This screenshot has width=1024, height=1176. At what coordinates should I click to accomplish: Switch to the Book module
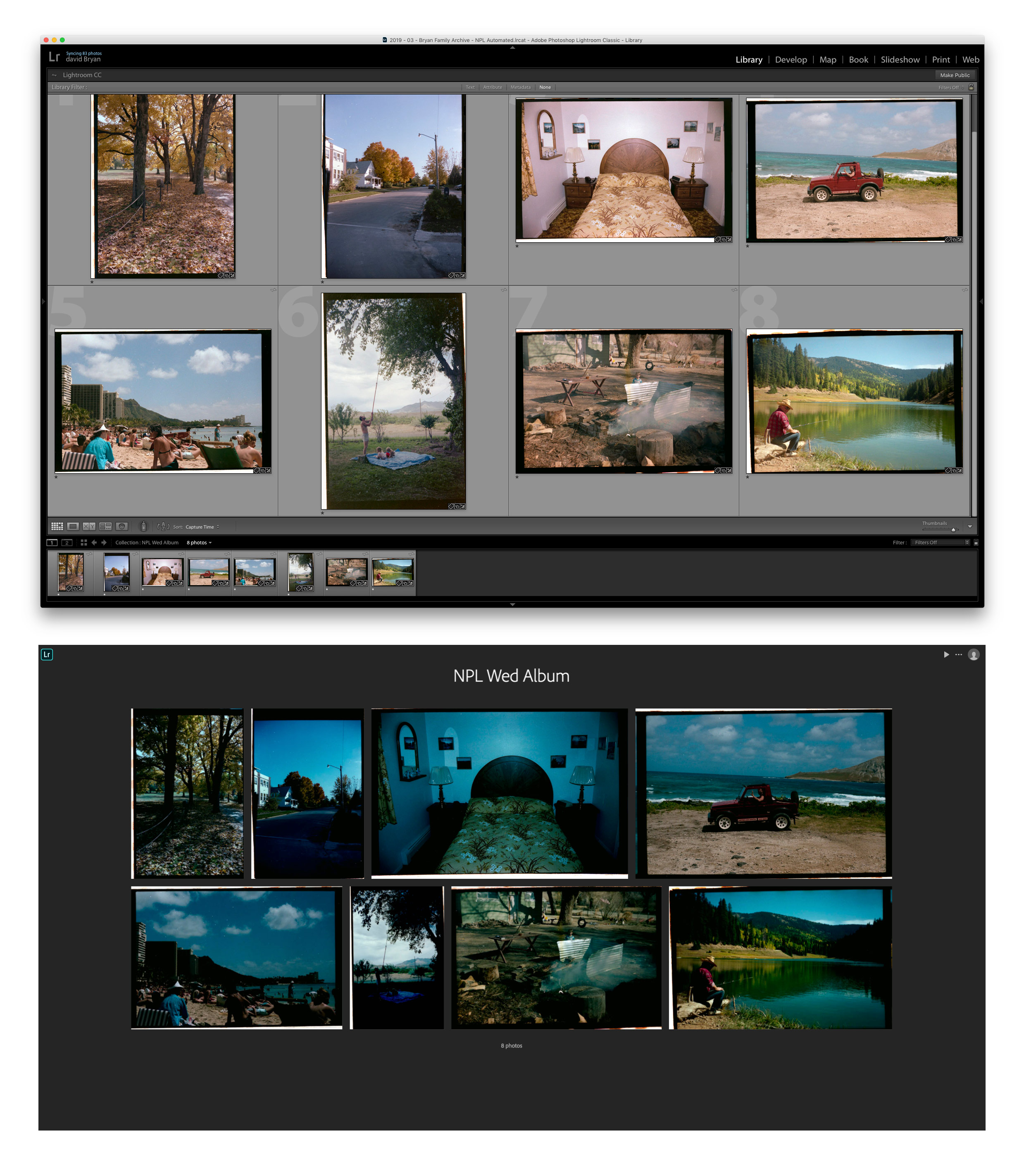(x=858, y=60)
